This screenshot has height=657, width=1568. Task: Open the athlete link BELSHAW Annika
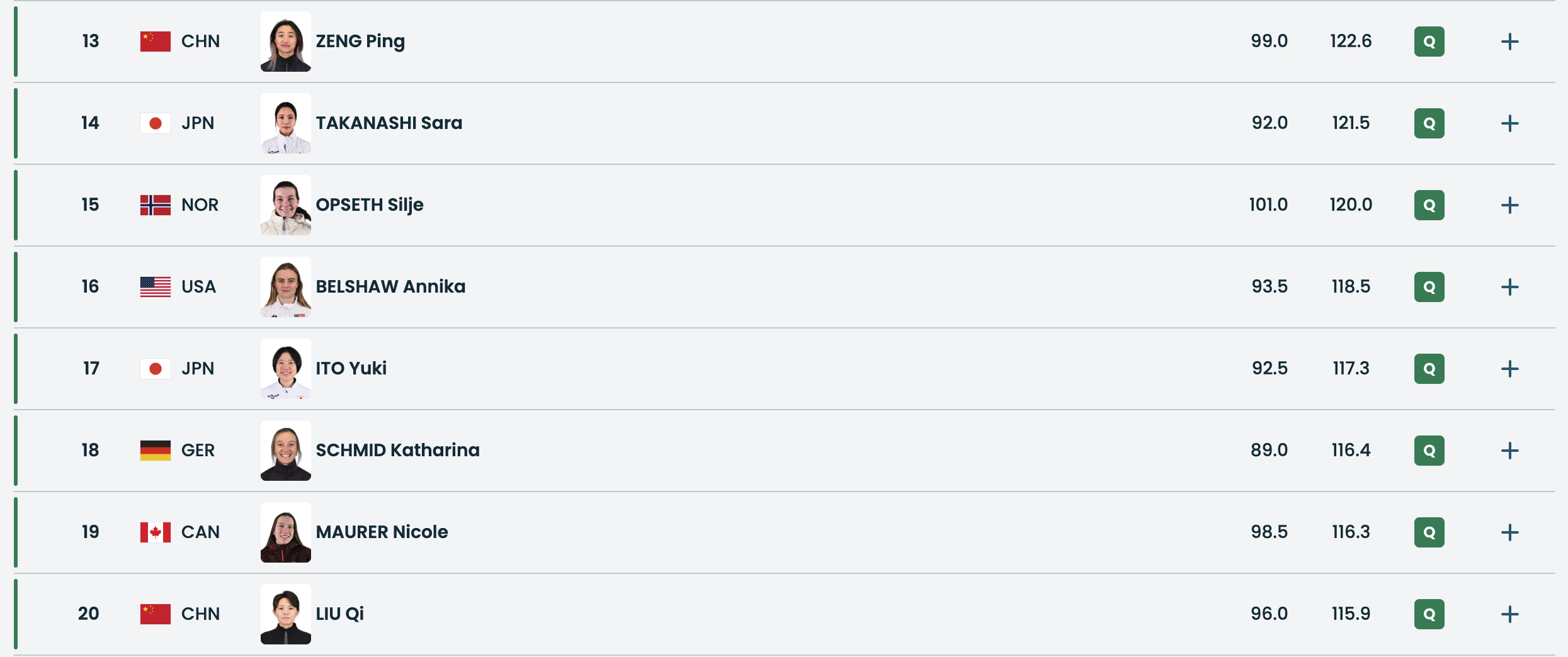[x=390, y=287]
